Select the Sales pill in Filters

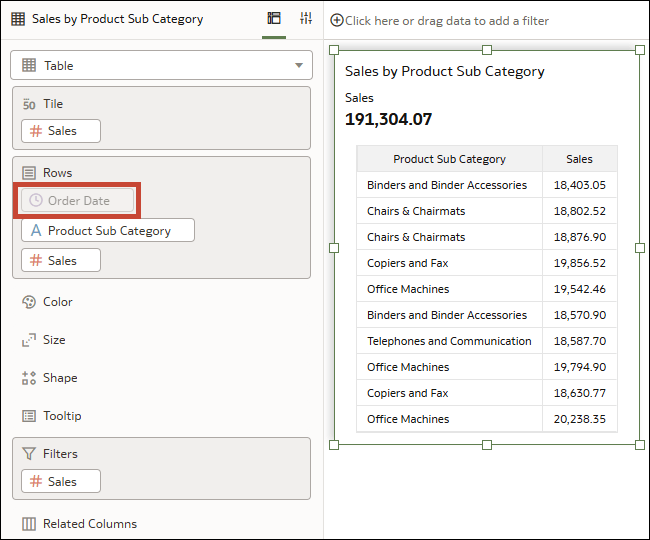62,481
